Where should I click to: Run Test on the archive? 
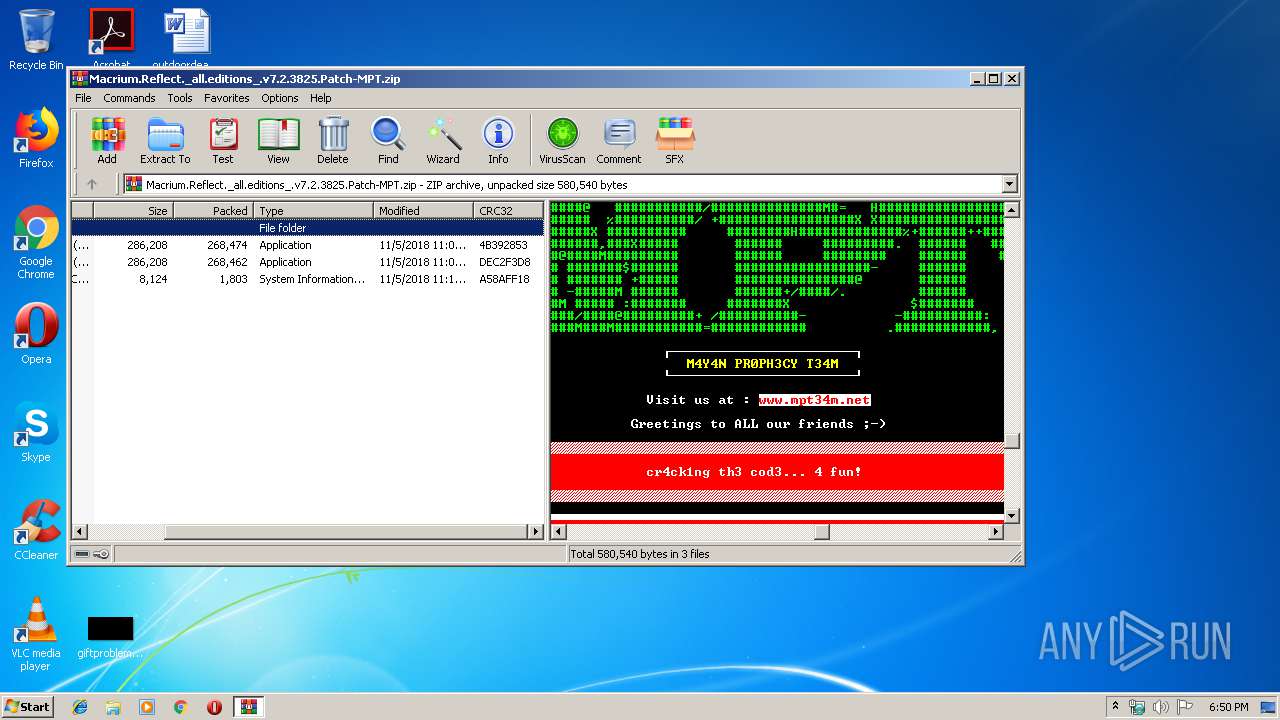223,140
